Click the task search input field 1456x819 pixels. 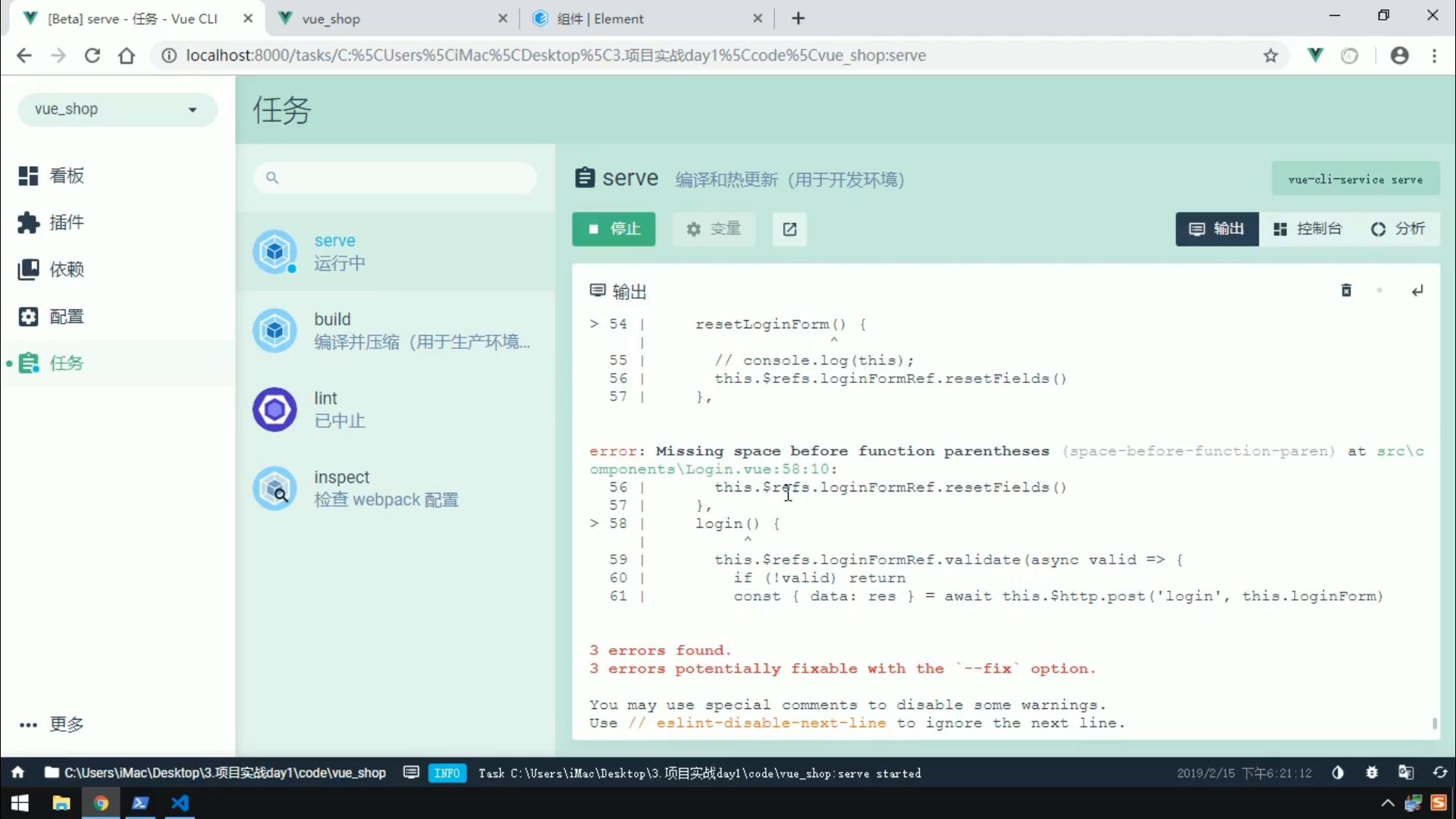395,178
